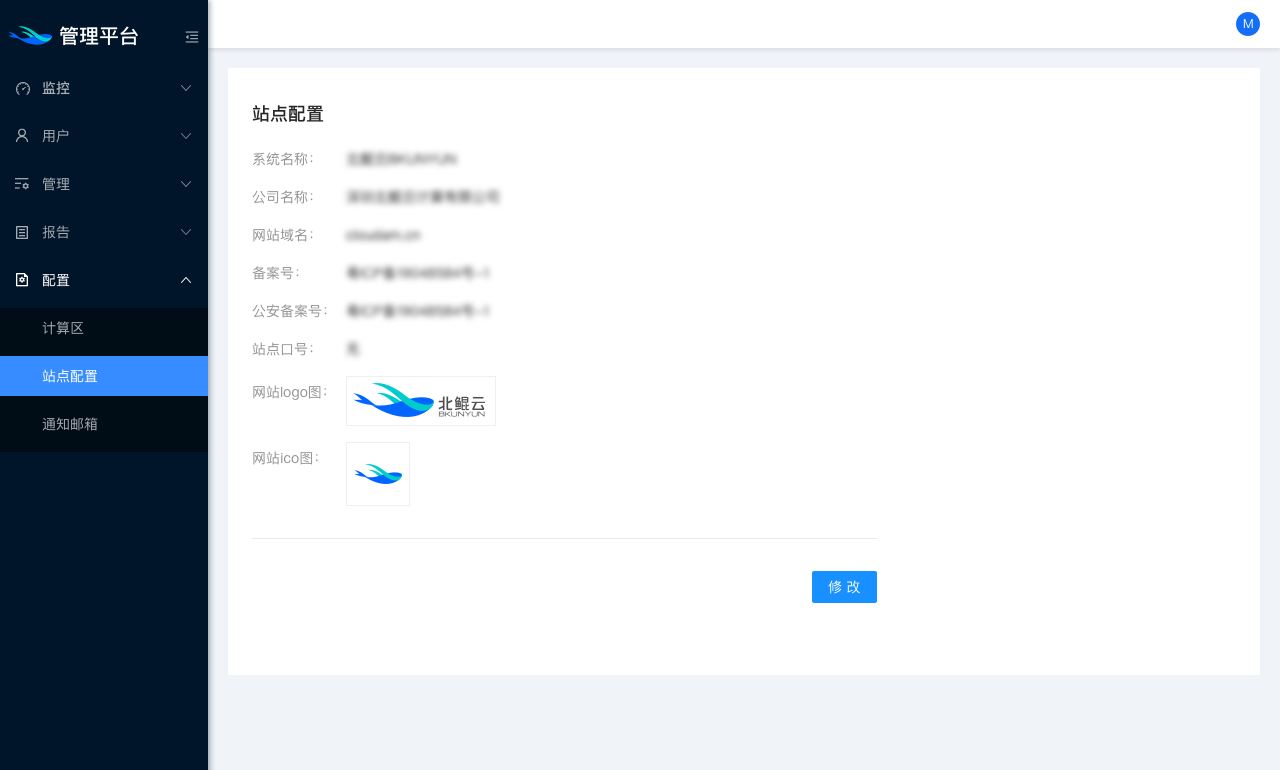This screenshot has width=1280, height=770.
Task: Click the 报告 document icon
Action: pyautogui.click(x=22, y=232)
